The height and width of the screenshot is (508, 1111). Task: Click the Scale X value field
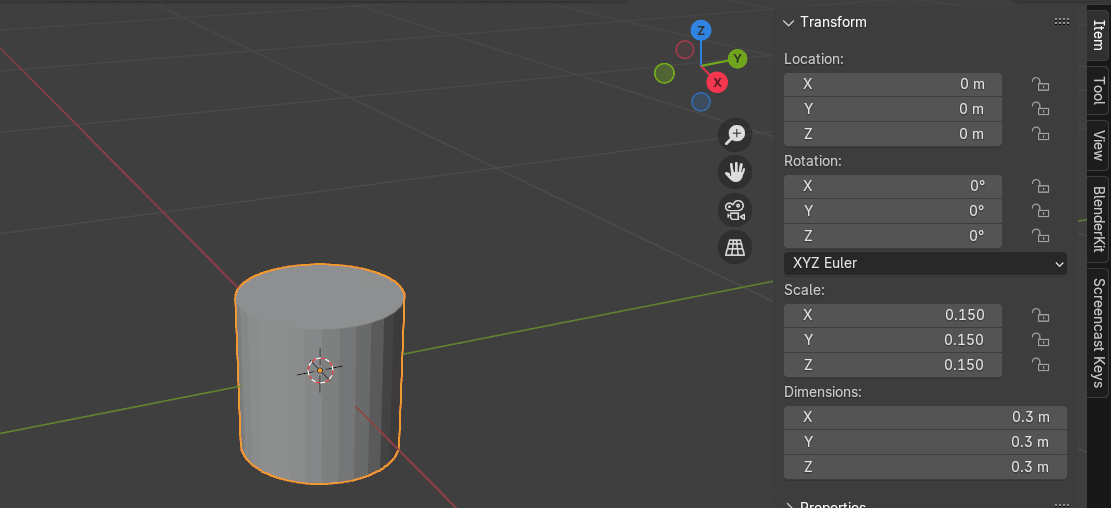[892, 315]
